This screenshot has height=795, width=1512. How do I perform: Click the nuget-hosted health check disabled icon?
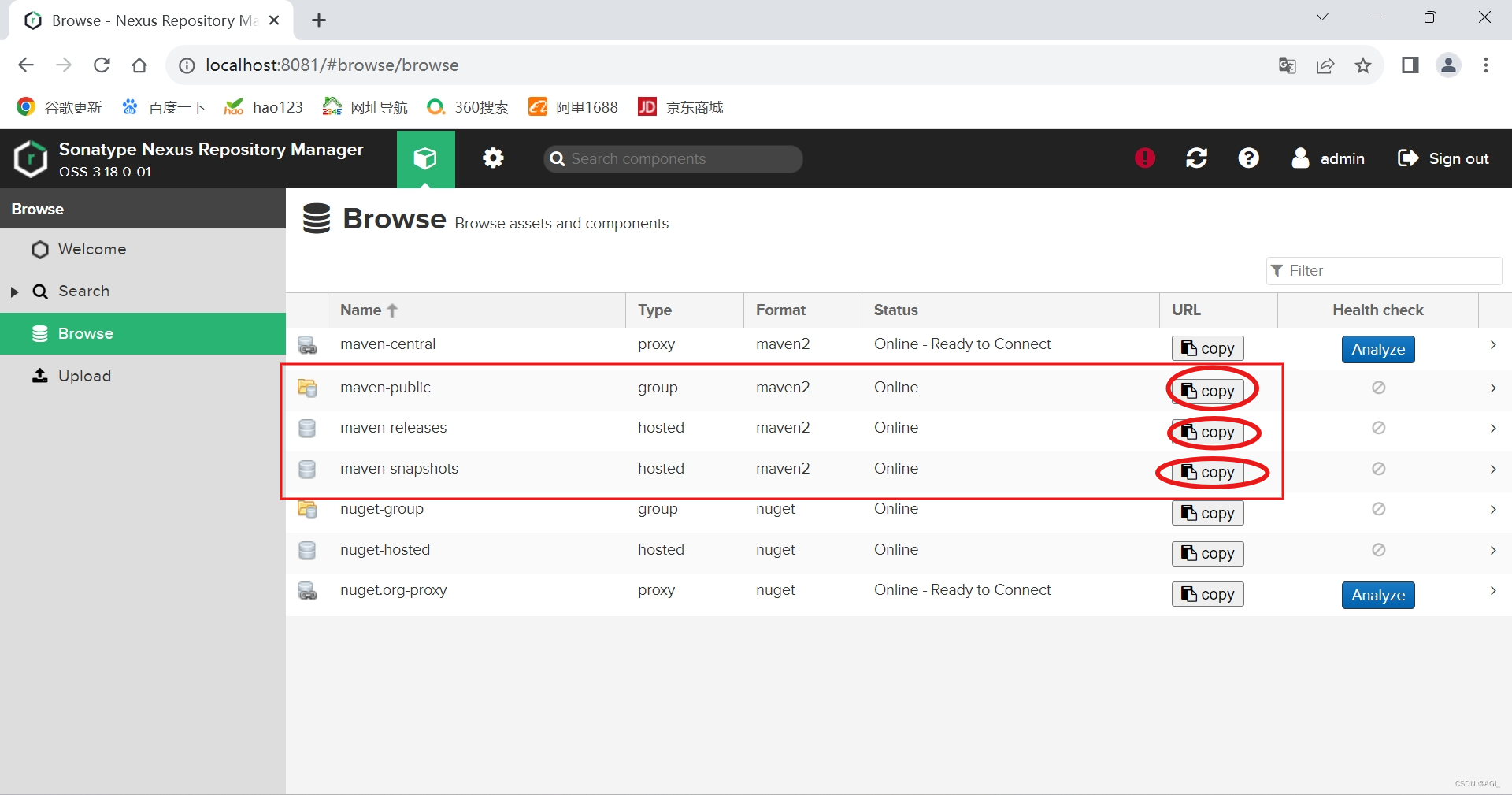(x=1378, y=550)
